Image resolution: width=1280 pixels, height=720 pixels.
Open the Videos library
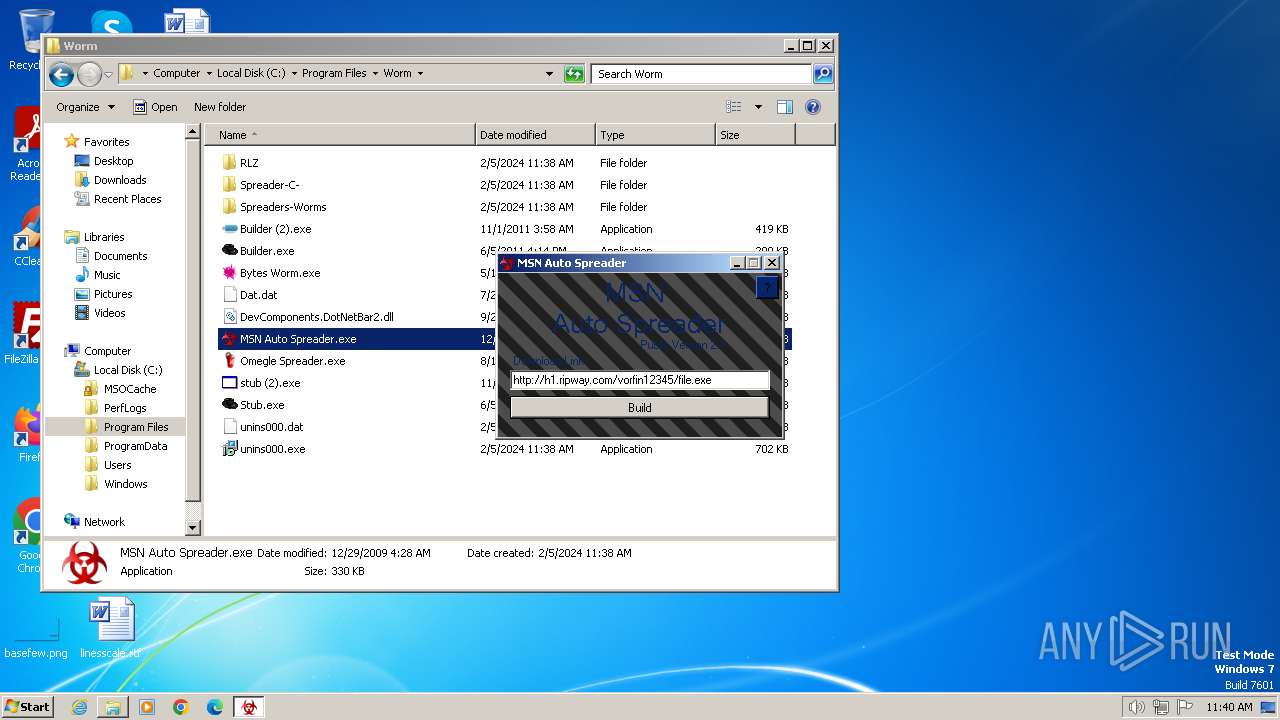pos(109,313)
